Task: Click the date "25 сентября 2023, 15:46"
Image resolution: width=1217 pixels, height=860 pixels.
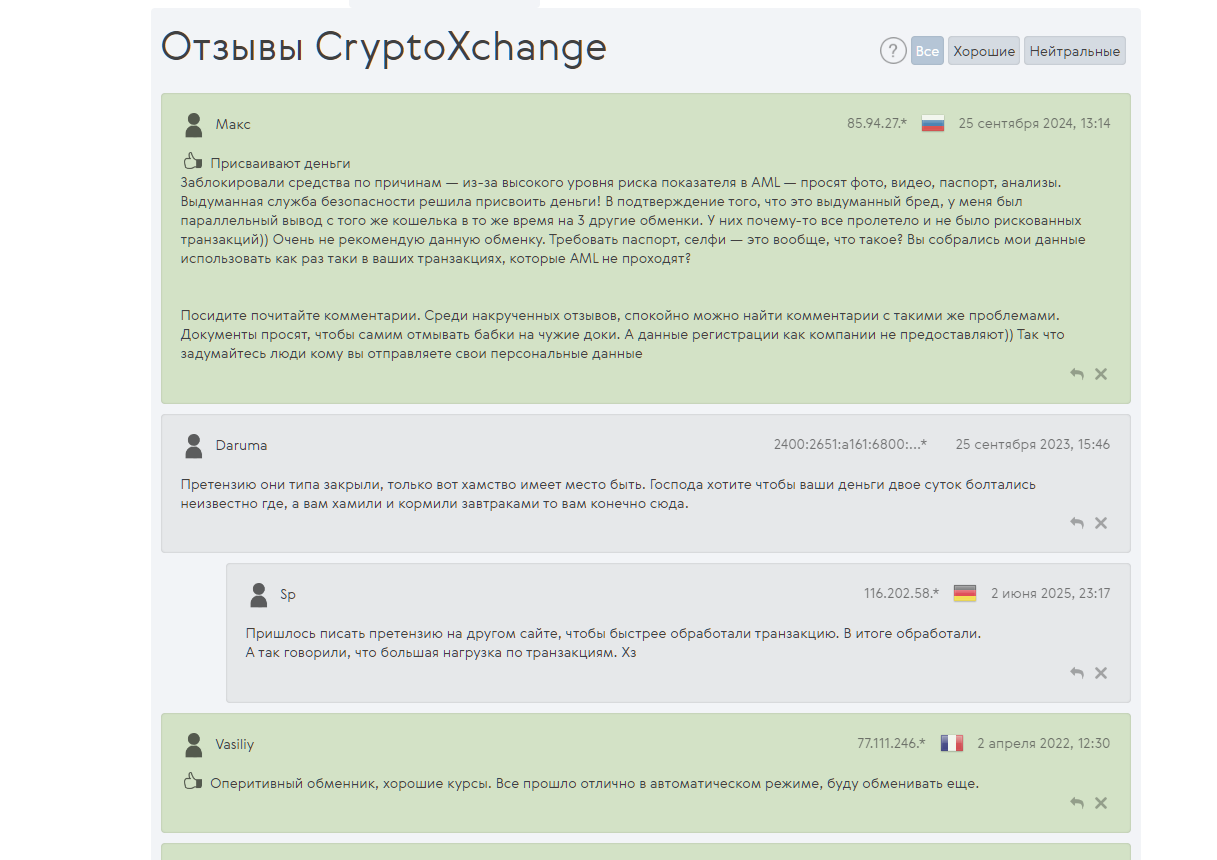Action: [x=1032, y=444]
